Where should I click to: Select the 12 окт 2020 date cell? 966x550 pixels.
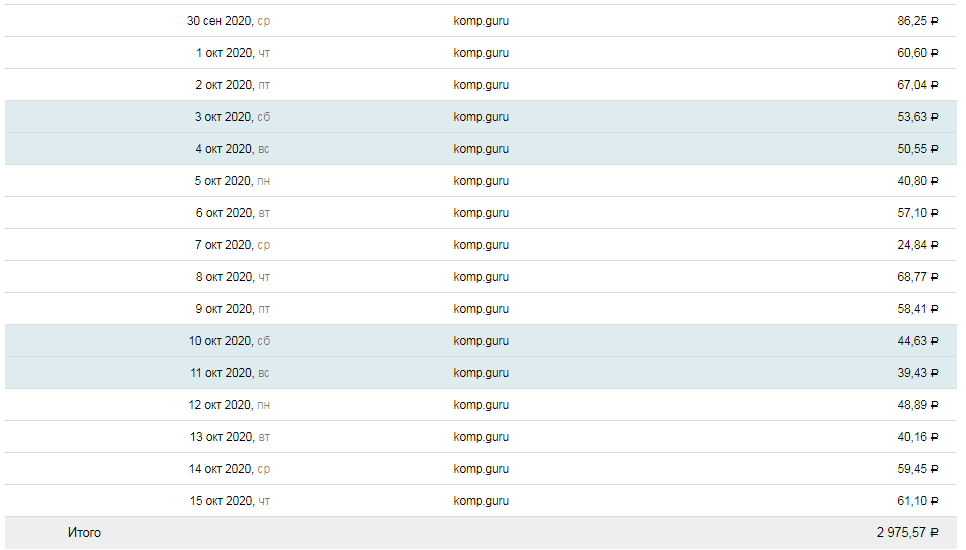pos(229,405)
